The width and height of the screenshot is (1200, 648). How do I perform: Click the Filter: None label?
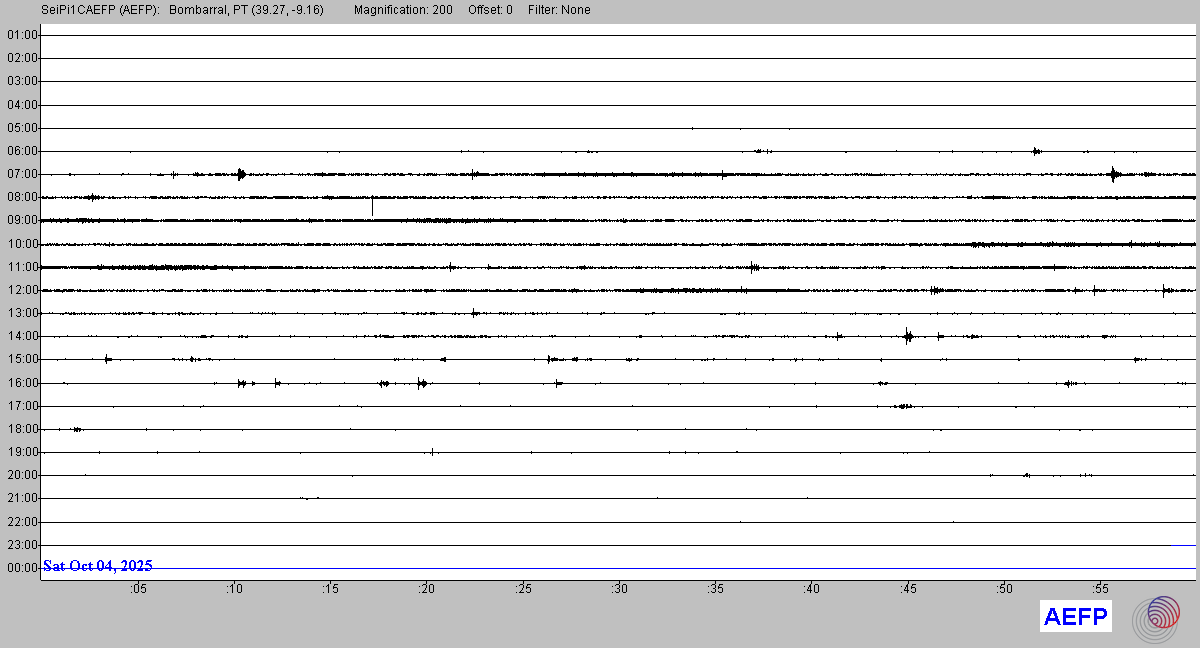click(x=559, y=10)
